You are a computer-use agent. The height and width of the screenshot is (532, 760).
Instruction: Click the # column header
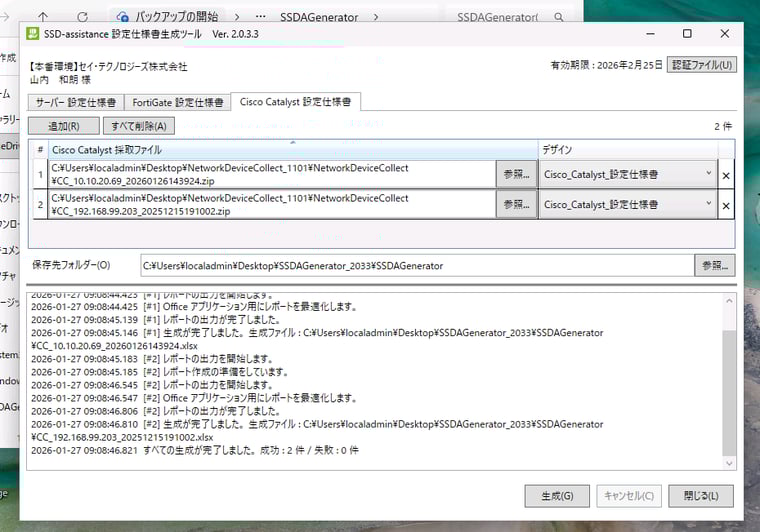click(x=40, y=150)
